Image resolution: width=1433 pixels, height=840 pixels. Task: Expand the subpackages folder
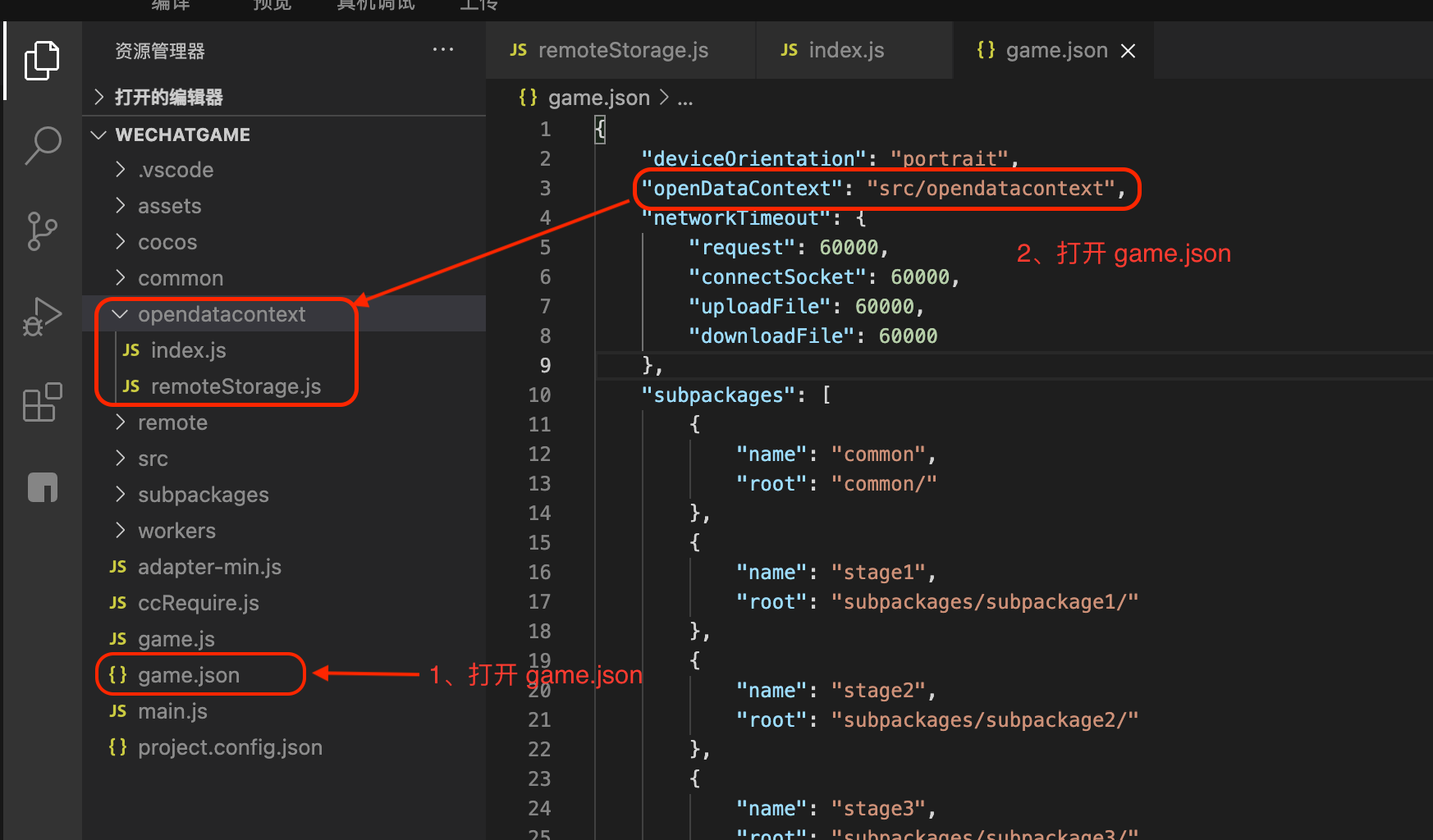[x=284, y=495]
